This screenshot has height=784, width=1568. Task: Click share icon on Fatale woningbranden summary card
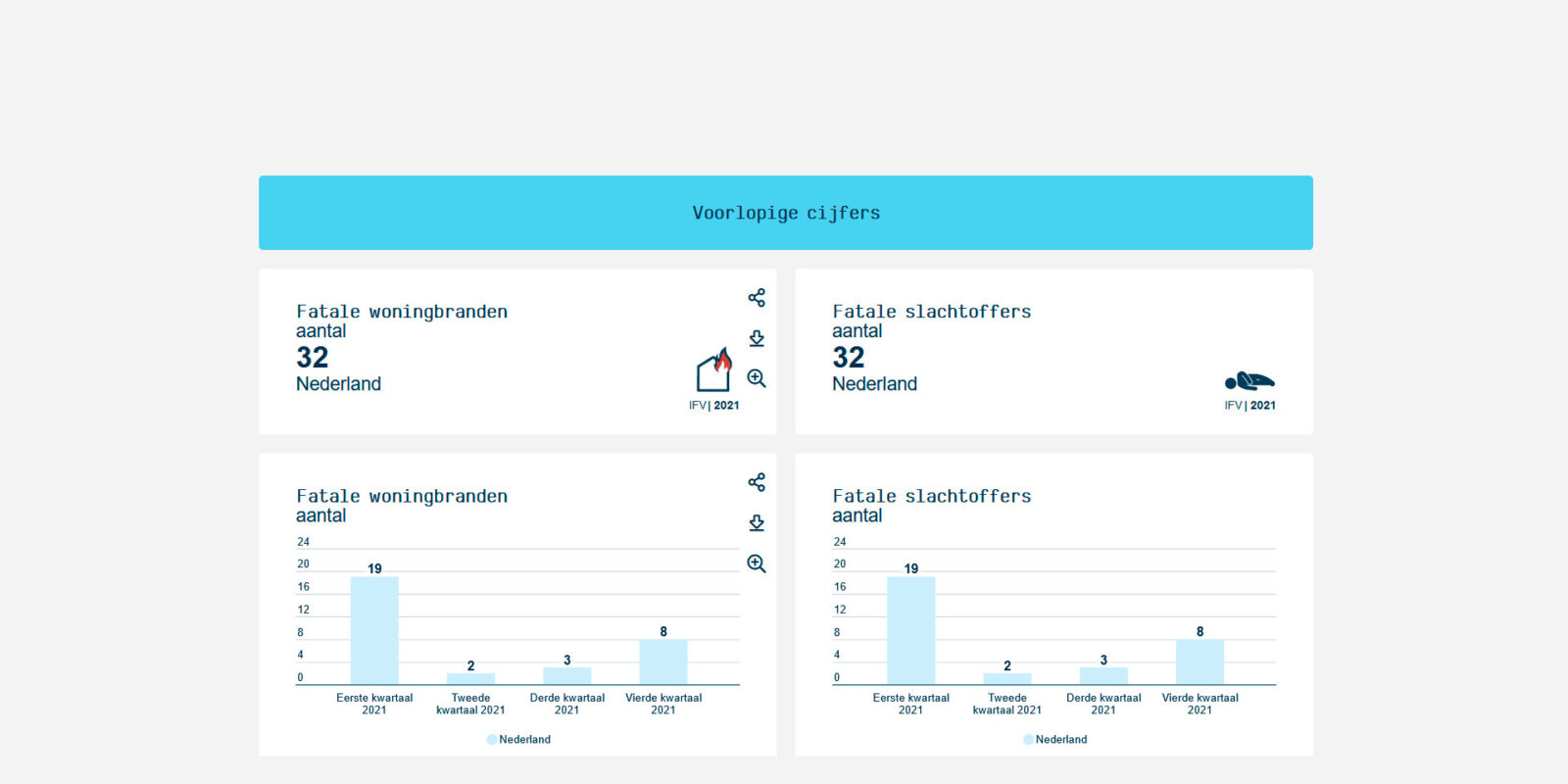756,298
